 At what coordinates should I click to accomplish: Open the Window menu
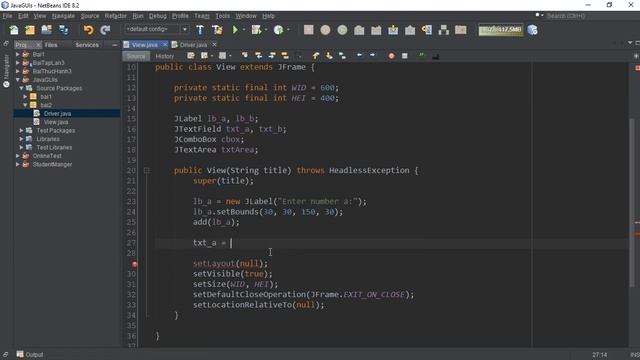tap(246, 16)
